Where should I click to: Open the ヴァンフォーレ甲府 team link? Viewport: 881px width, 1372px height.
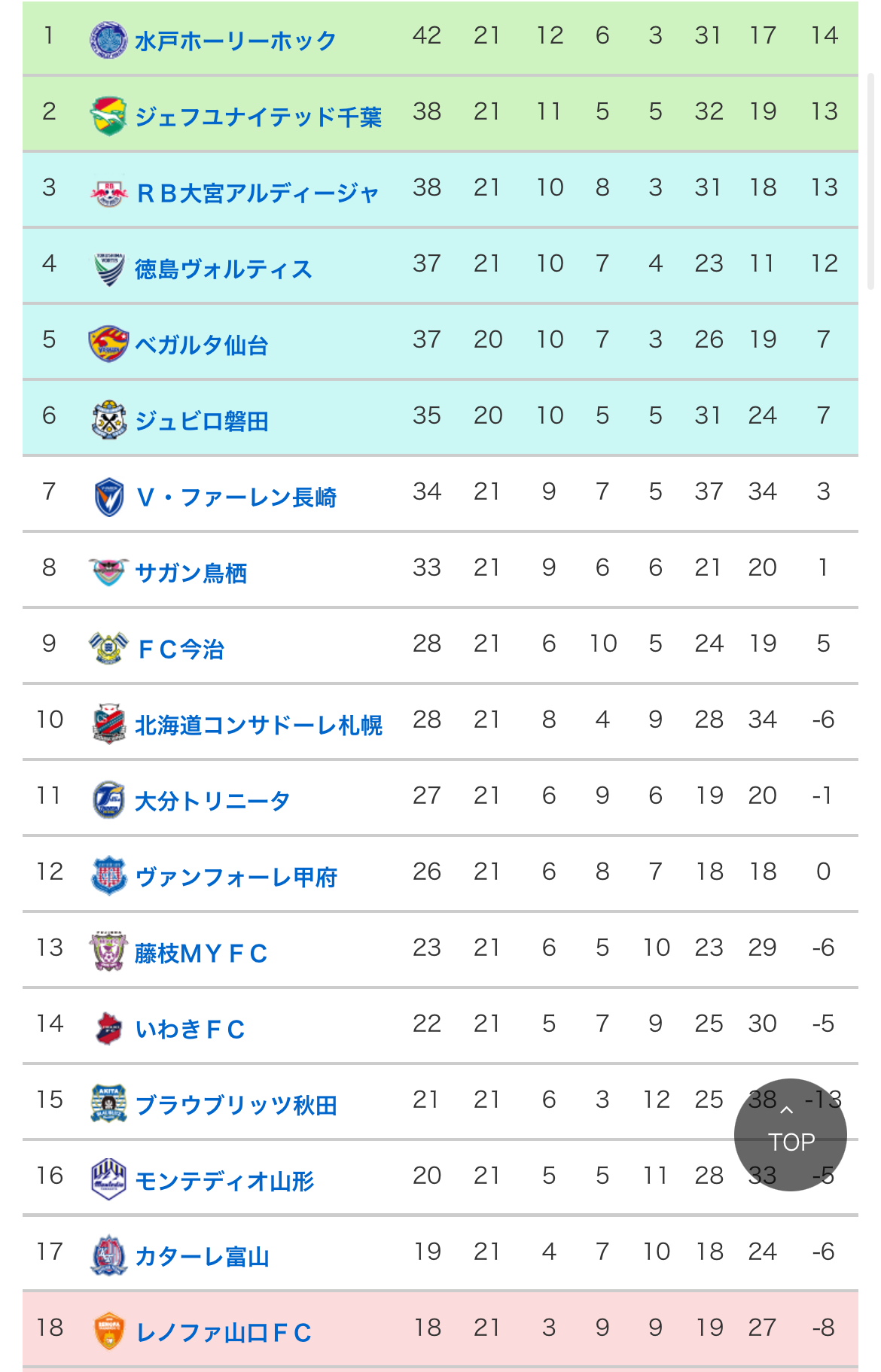pos(236,877)
